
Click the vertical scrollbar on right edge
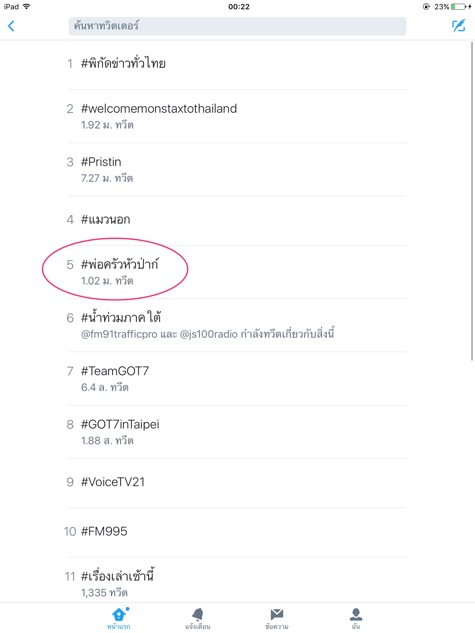click(x=472, y=201)
